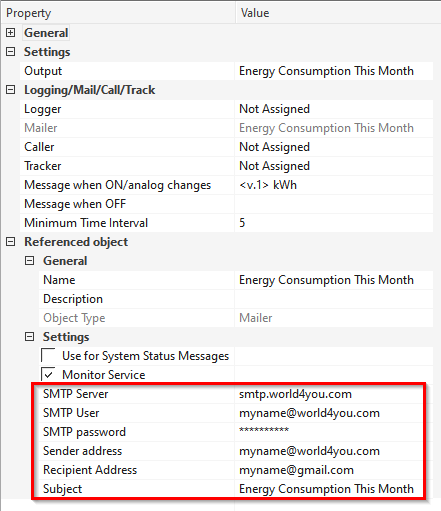Collapse the Logging/Mail/Call/Track section

point(11,90)
